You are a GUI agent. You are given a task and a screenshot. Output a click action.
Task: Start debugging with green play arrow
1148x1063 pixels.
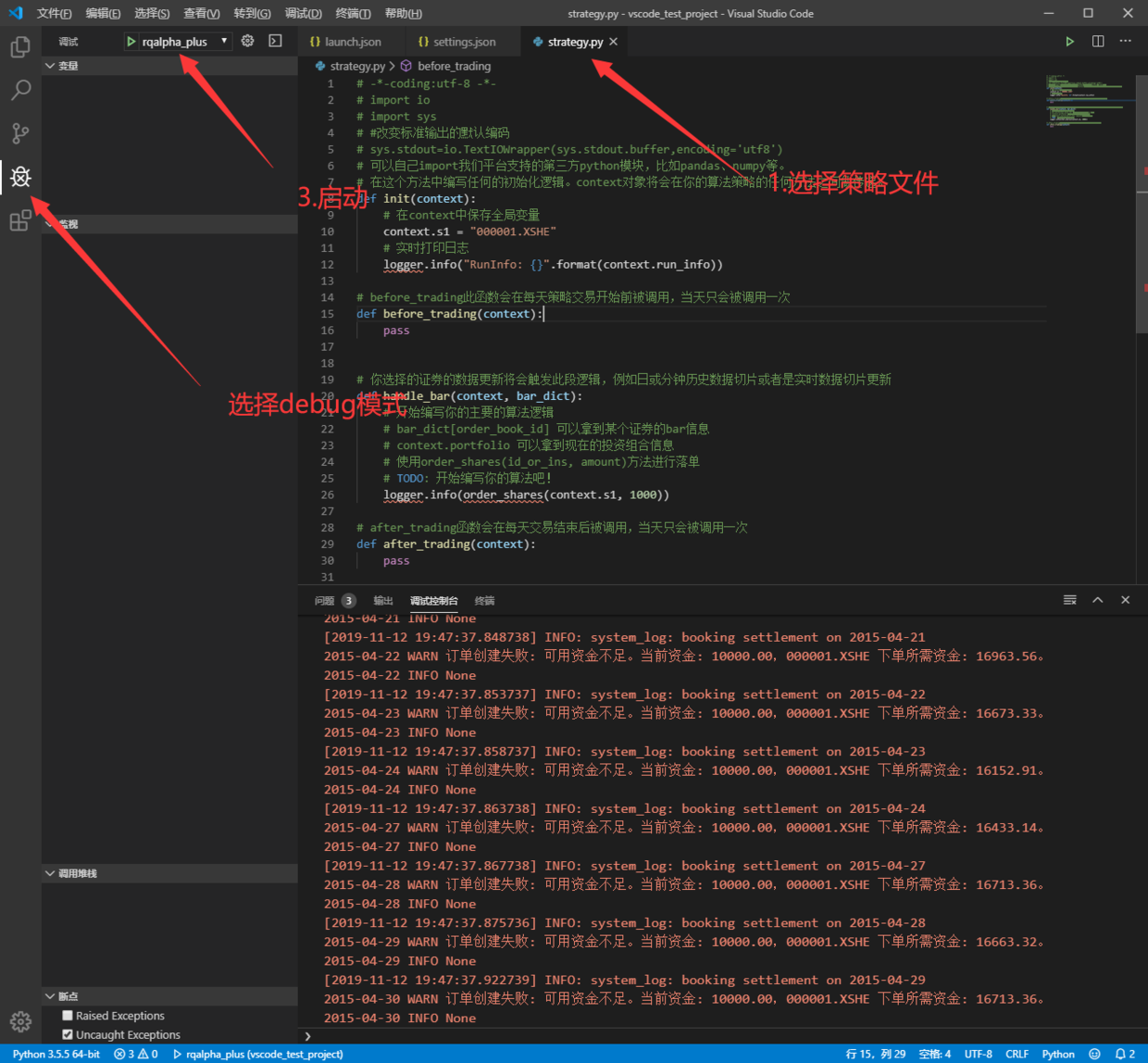(131, 42)
